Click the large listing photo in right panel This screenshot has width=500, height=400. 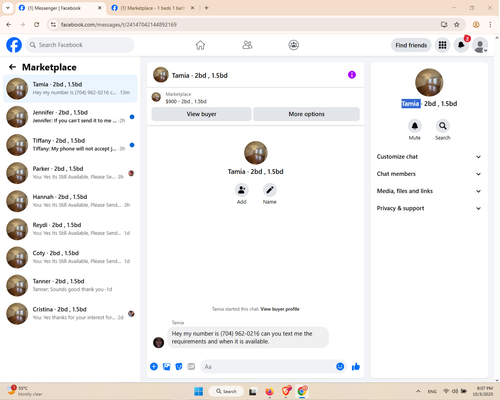(429, 82)
